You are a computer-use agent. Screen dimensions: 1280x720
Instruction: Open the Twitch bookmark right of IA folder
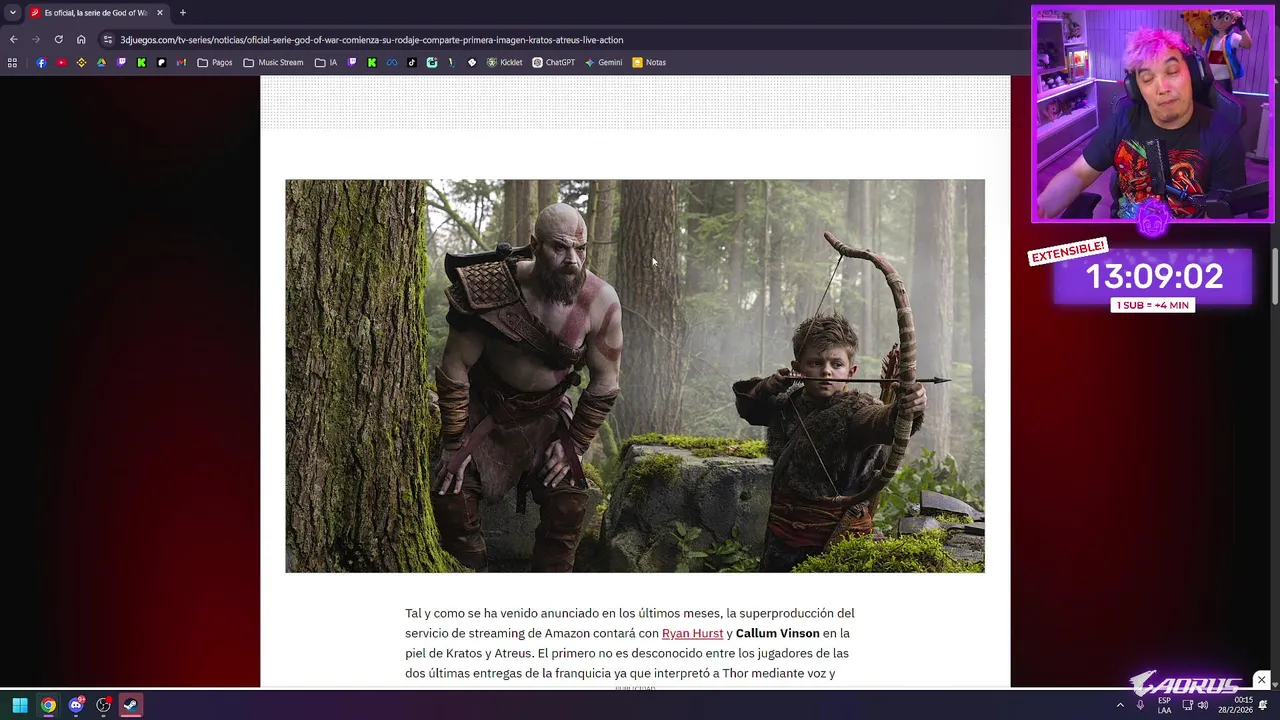tap(352, 62)
